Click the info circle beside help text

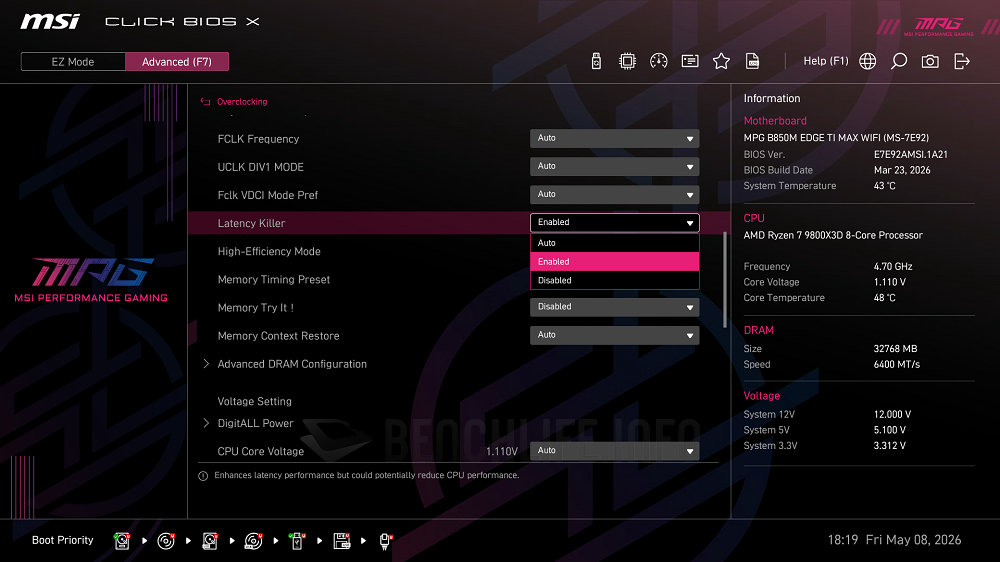[203, 476]
